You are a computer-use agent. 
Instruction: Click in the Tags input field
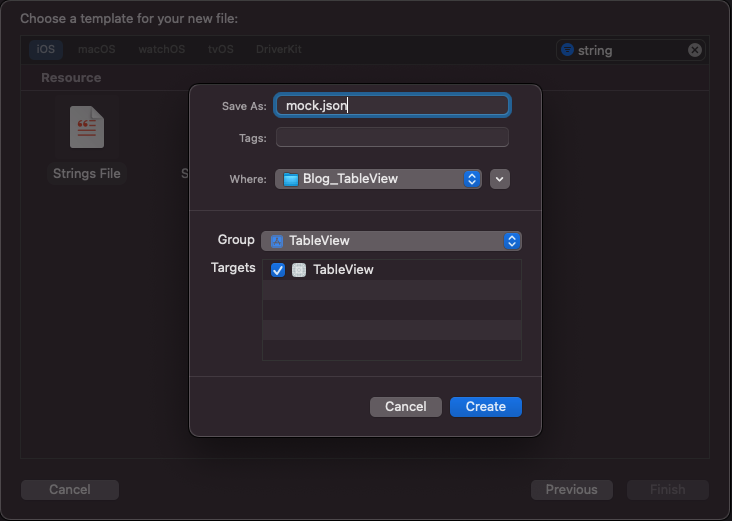tap(392, 137)
